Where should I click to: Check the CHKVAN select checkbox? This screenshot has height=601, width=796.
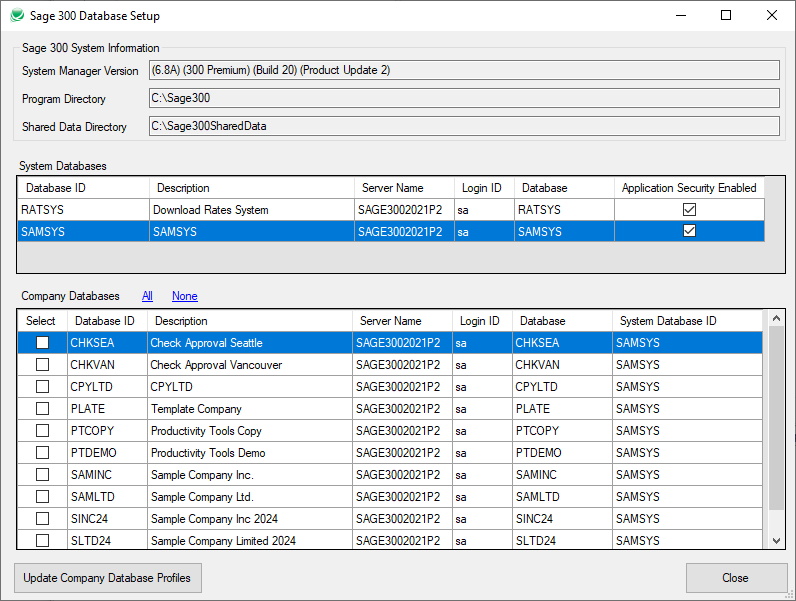pyautogui.click(x=43, y=364)
